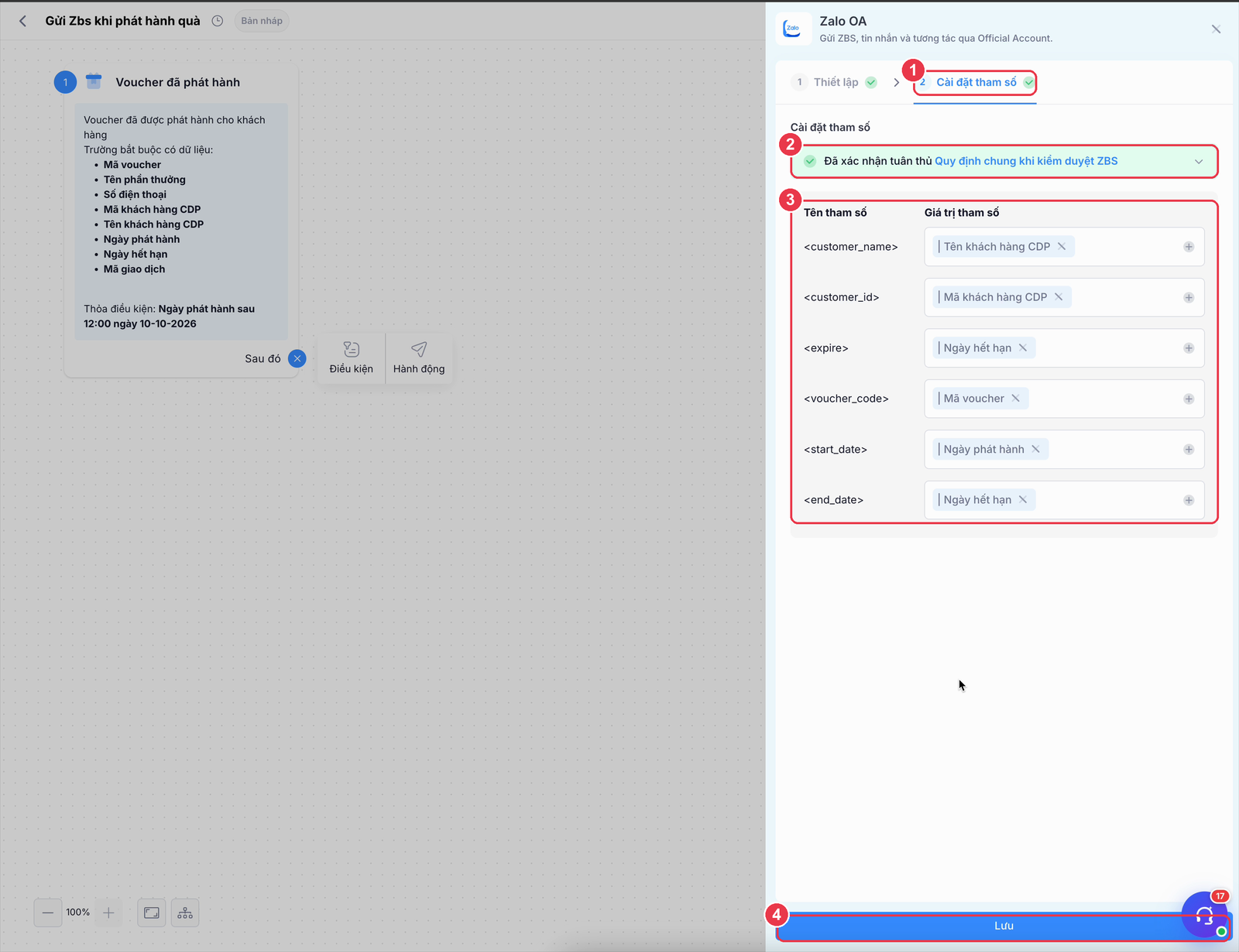Screen dimensions: 1239x952
Task: Open the support chat headset bubble
Action: click(1204, 914)
